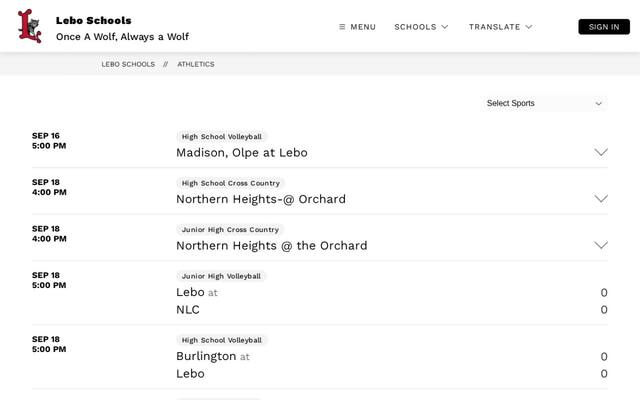The width and height of the screenshot is (640, 400).
Task: Click the Lebo Schools wolf logo
Action: coord(29,26)
